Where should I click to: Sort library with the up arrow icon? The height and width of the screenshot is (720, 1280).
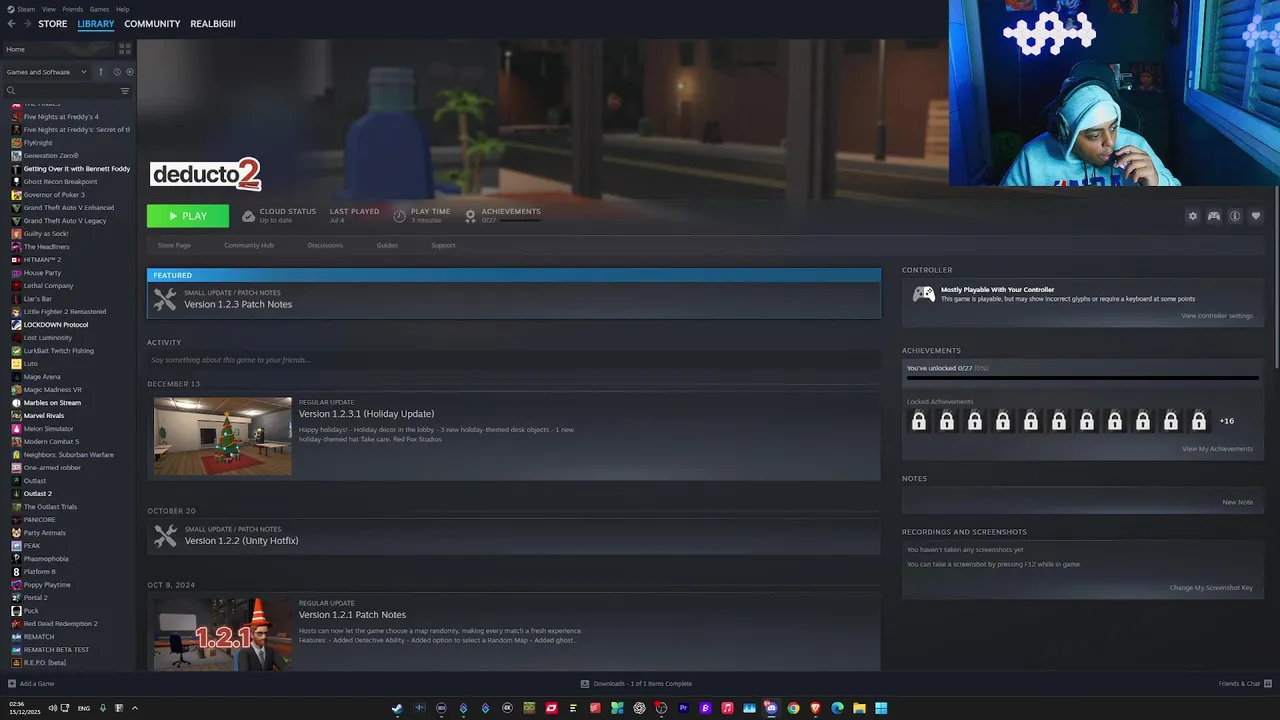pyautogui.click(x=100, y=72)
